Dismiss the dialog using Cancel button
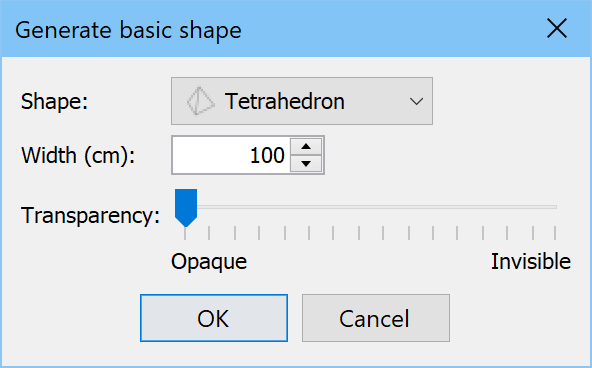Screen dimensions: 592x368 click(376, 318)
